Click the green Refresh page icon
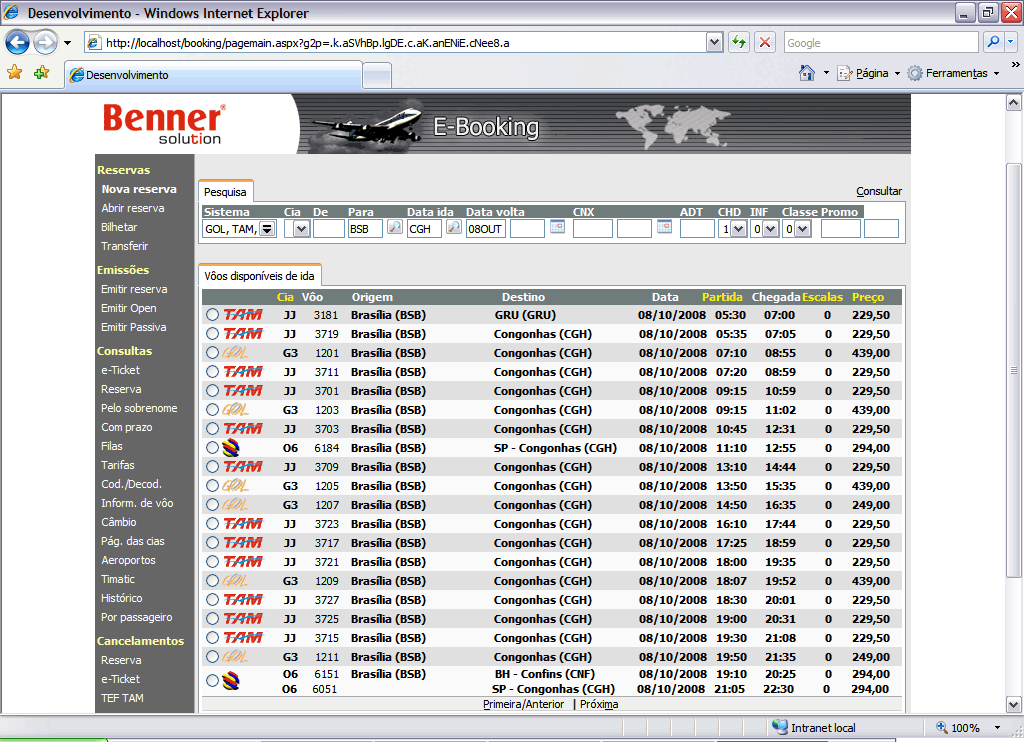 pos(739,42)
